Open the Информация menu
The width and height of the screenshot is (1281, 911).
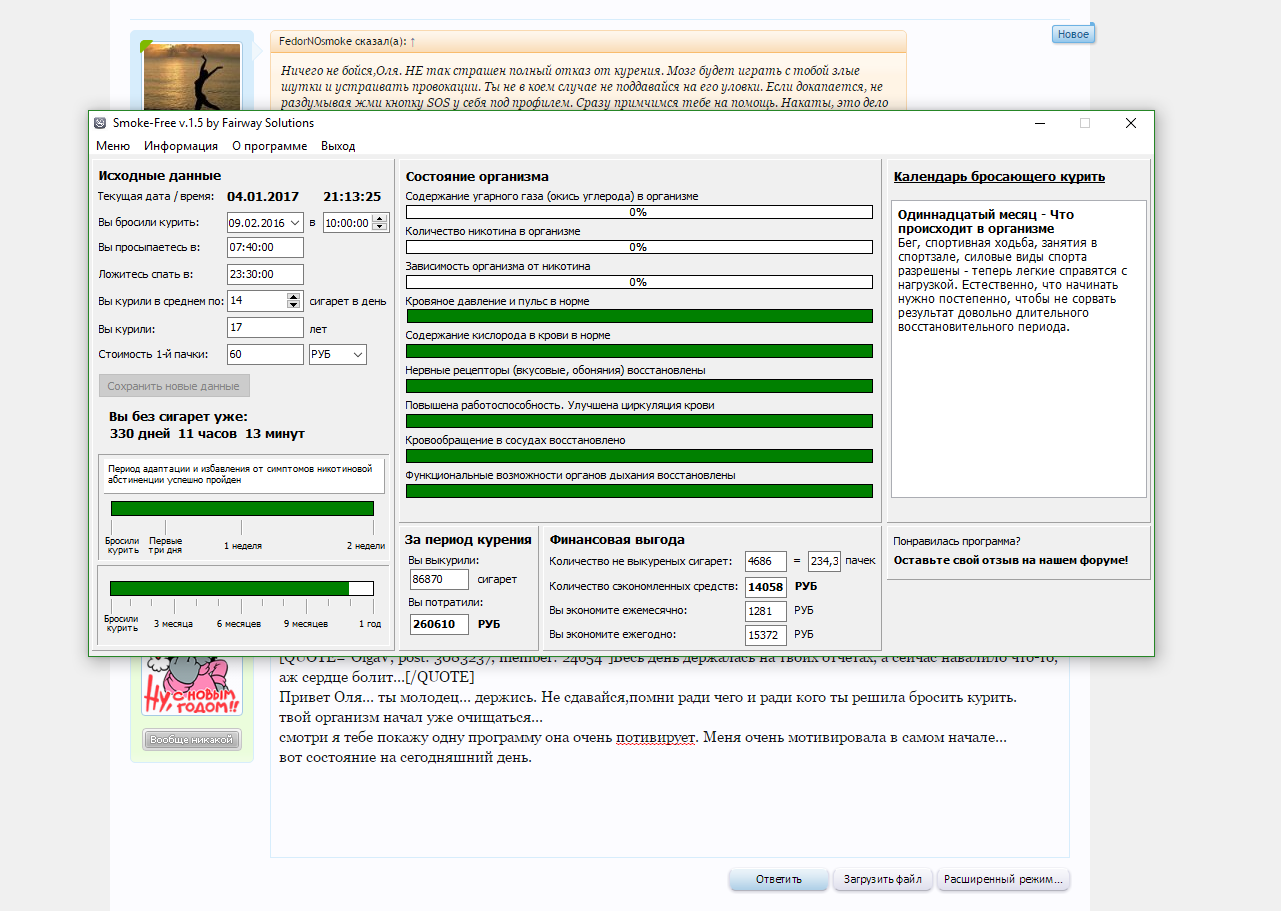(x=181, y=146)
